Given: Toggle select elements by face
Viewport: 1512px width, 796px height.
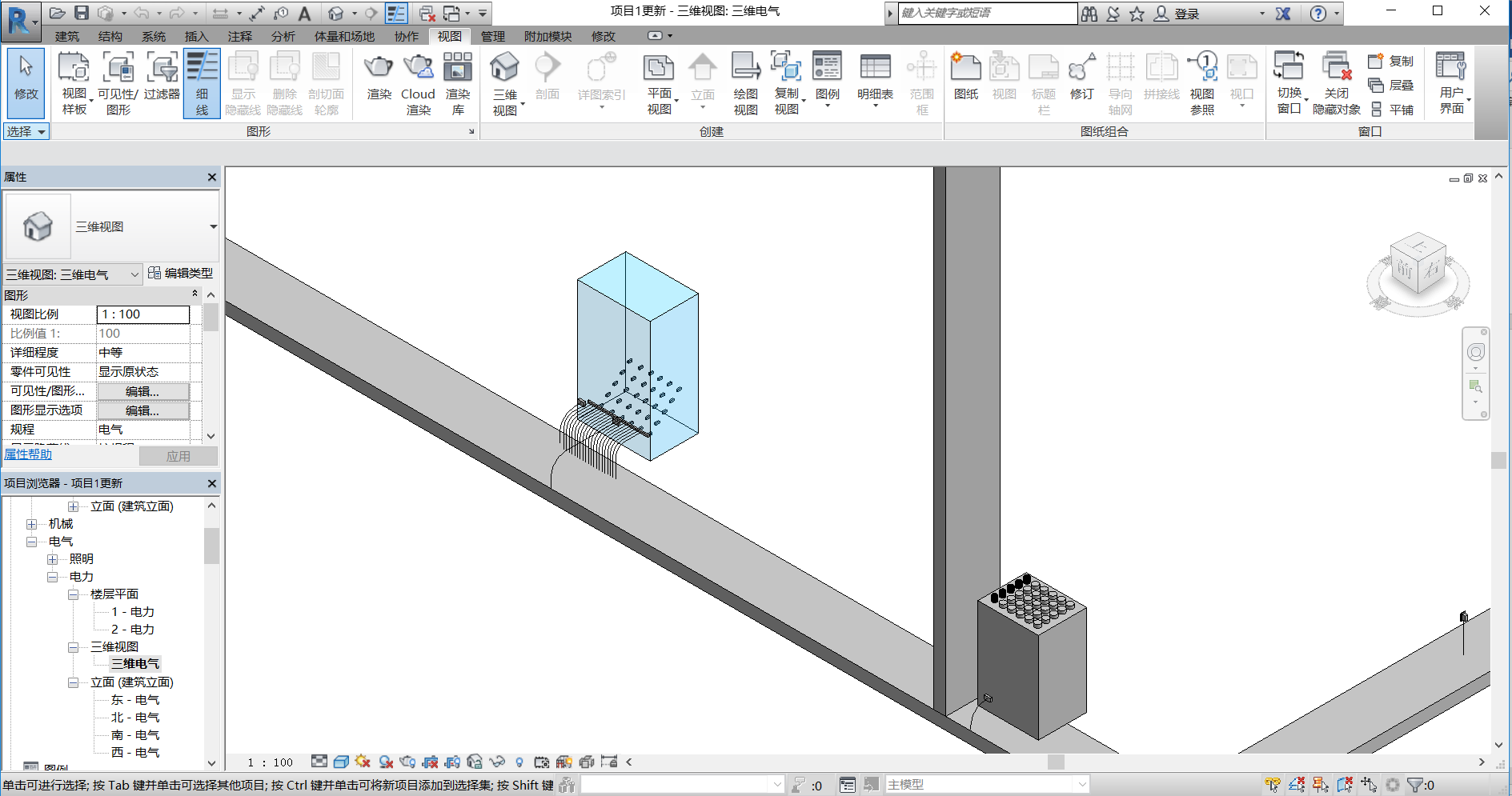Looking at the screenshot, I should click(x=1345, y=785).
